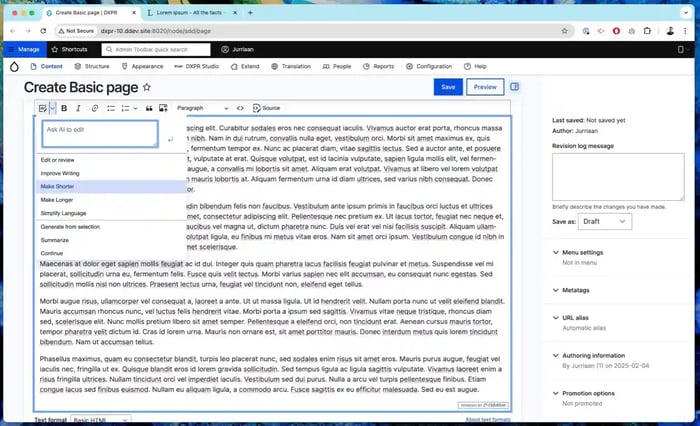Click the Drupal drop logo icon
Screen dimensions: 700x426
pos(14,67)
